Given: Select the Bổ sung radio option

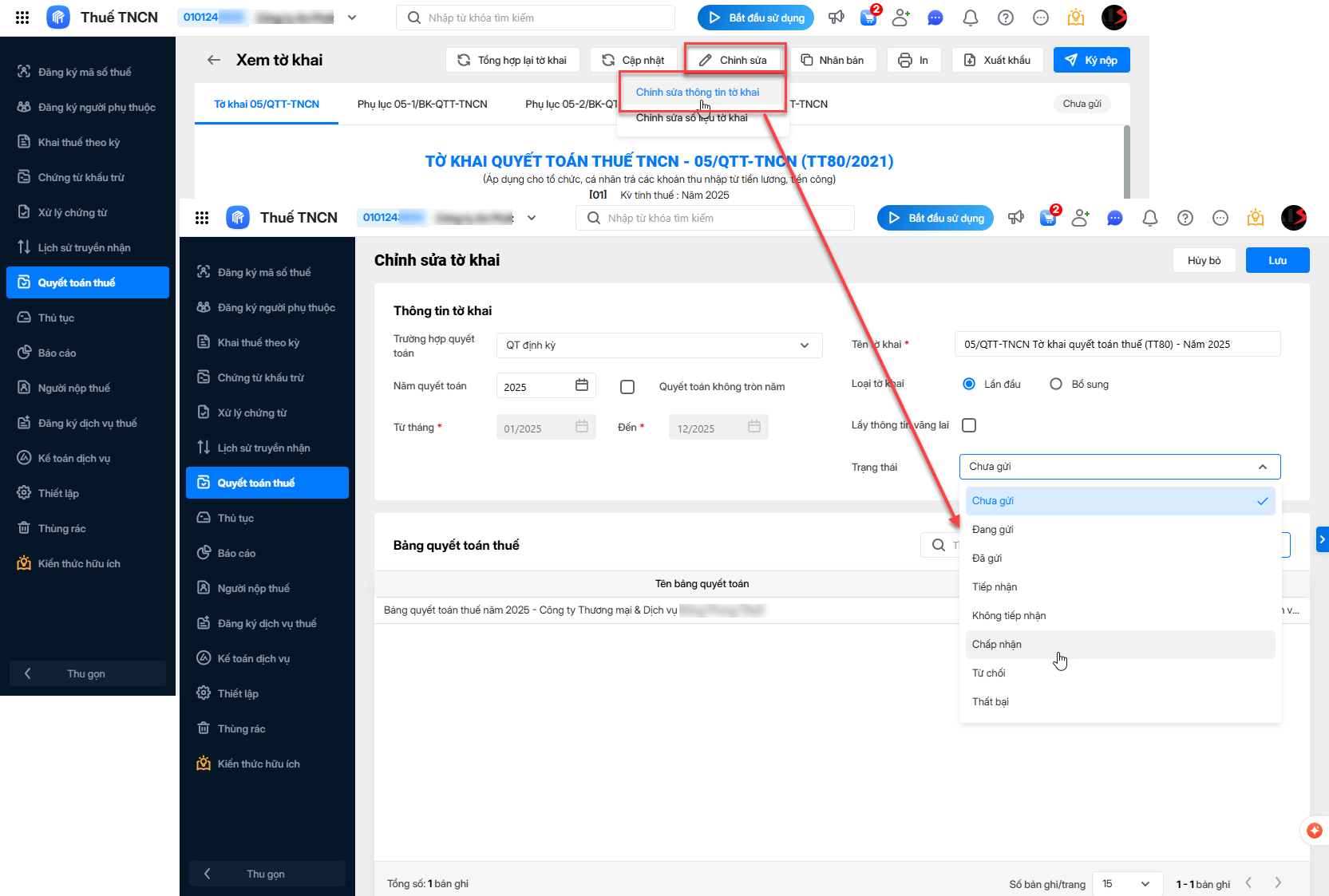Looking at the screenshot, I should 1056,384.
